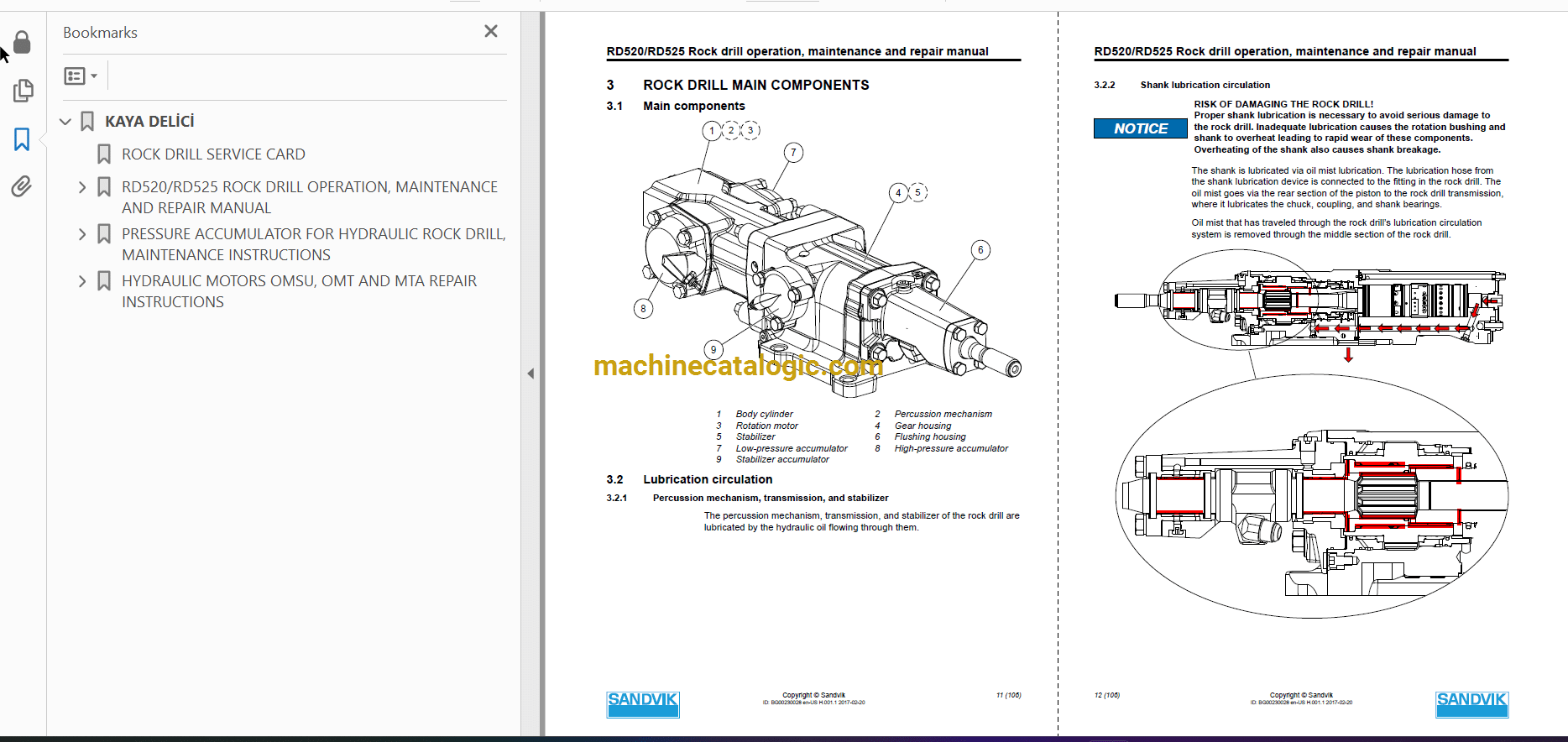Collapse the KAYA DELİCİ bookmark tree
This screenshot has width=1568, height=742.
[65, 122]
